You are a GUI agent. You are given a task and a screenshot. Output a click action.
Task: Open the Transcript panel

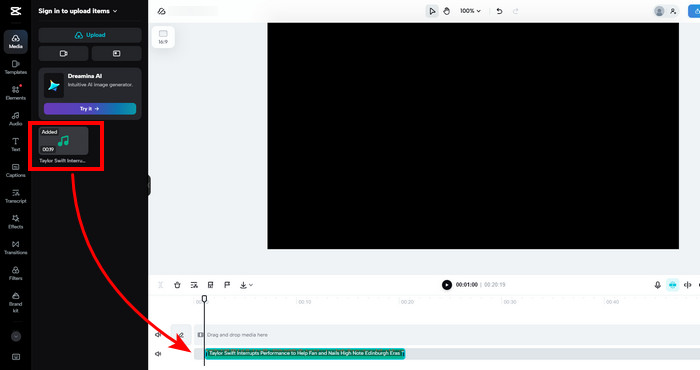(16, 196)
